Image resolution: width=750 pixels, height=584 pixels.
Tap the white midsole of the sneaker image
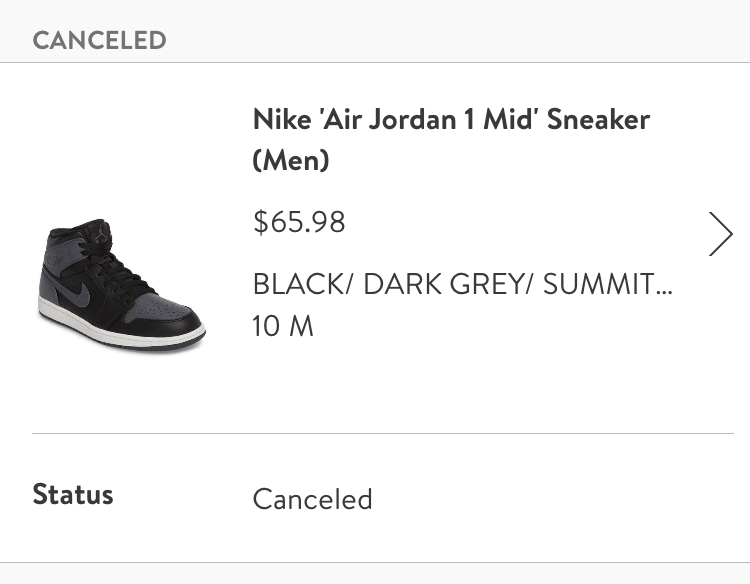pos(120,330)
